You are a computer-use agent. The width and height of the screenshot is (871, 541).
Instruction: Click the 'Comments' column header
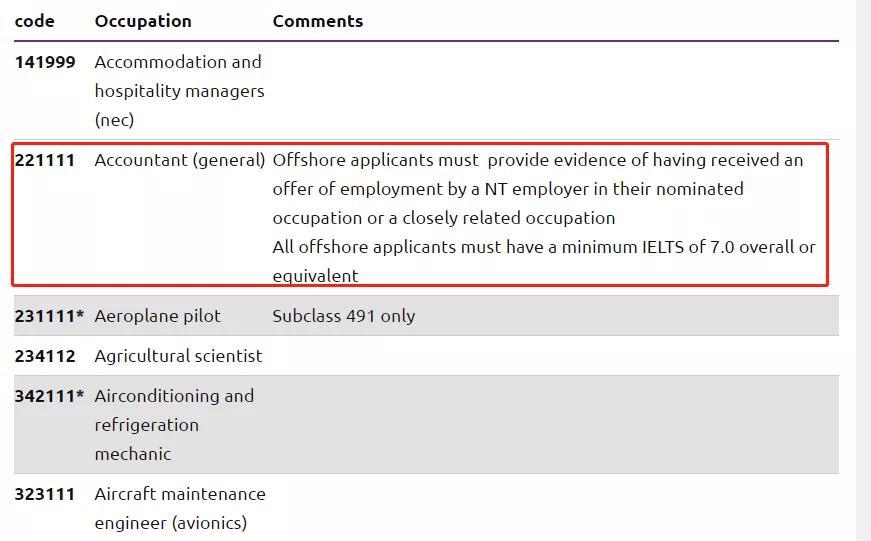(x=318, y=21)
